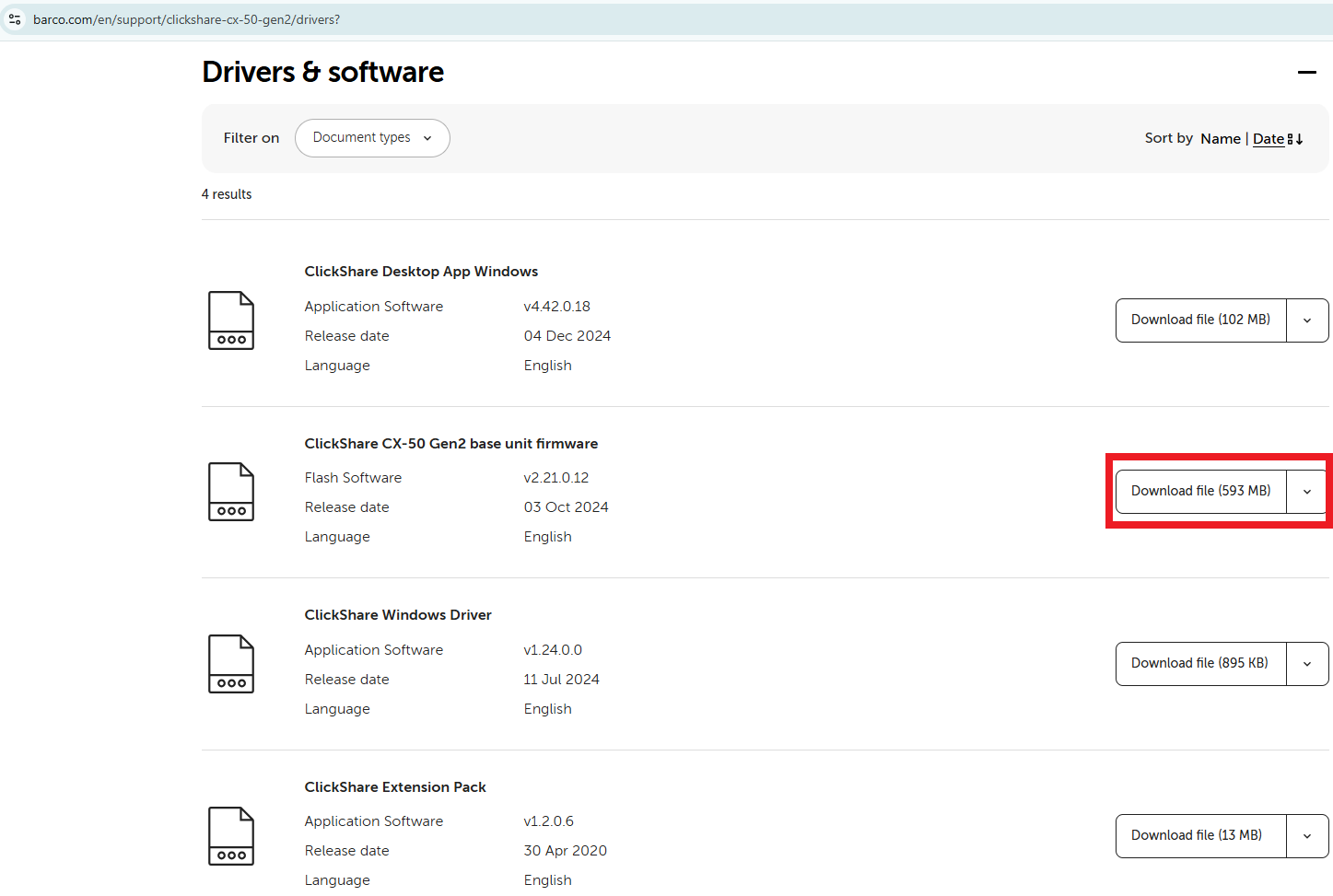This screenshot has width=1333, height=896.
Task: Click CX-50 Gen2 base unit firmware file icon
Action: click(x=231, y=492)
